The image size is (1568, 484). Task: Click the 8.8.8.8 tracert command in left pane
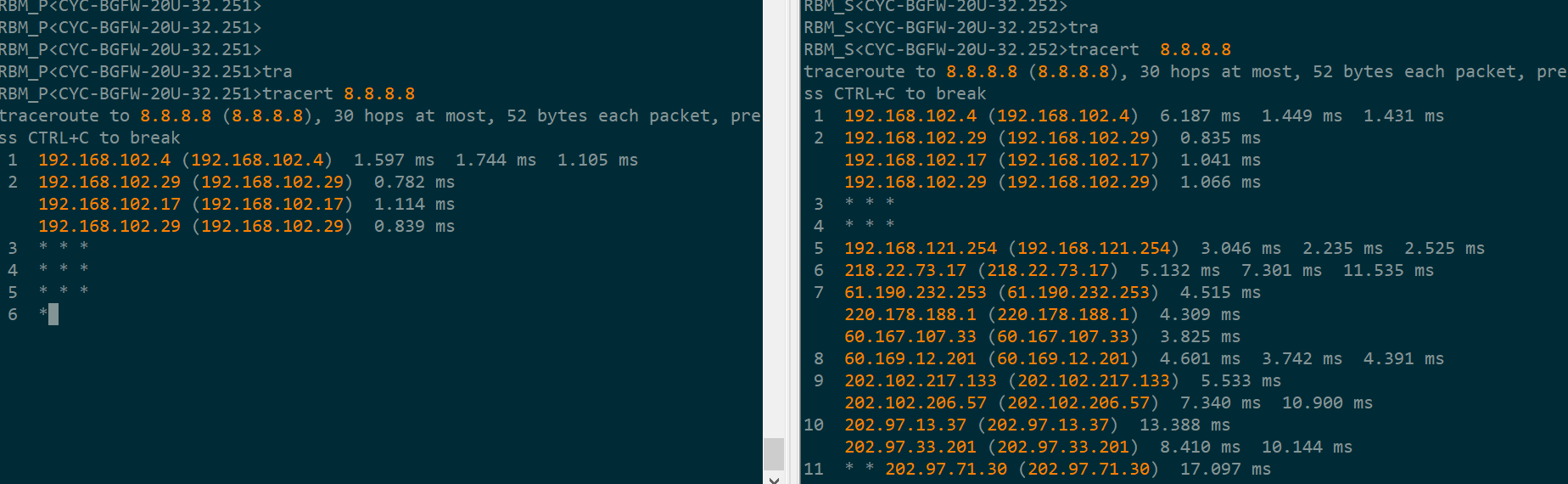(379, 94)
